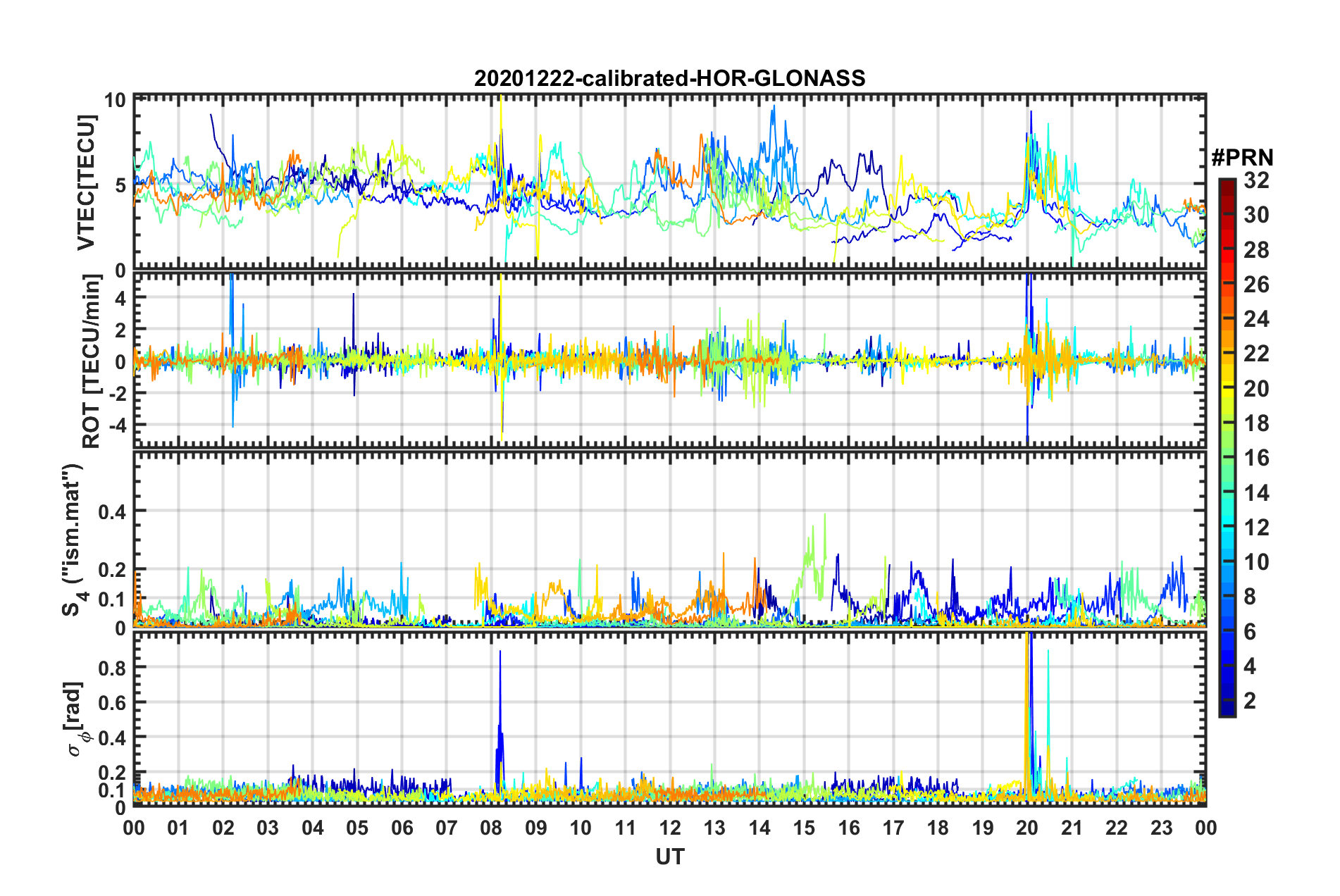This screenshot has width=1340, height=896.
Task: Select colorbar tick label 20
Action: 1256,389
